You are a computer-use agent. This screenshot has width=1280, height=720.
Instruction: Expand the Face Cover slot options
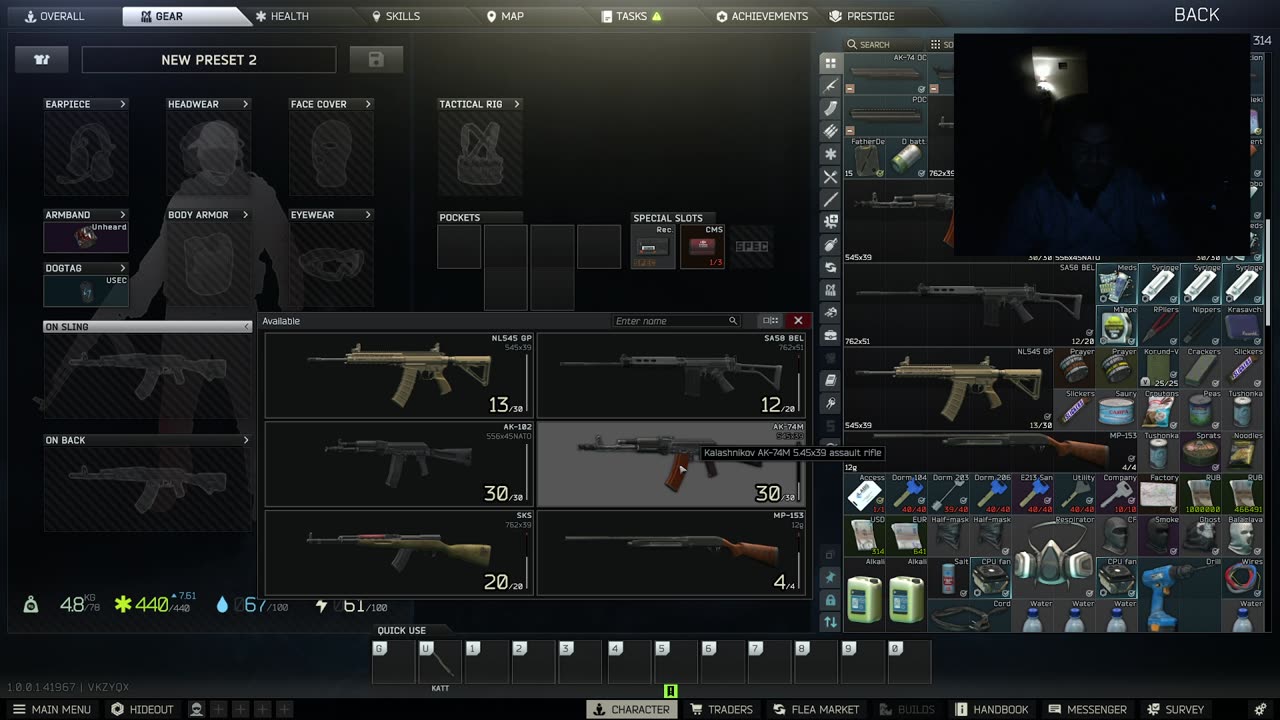point(368,104)
